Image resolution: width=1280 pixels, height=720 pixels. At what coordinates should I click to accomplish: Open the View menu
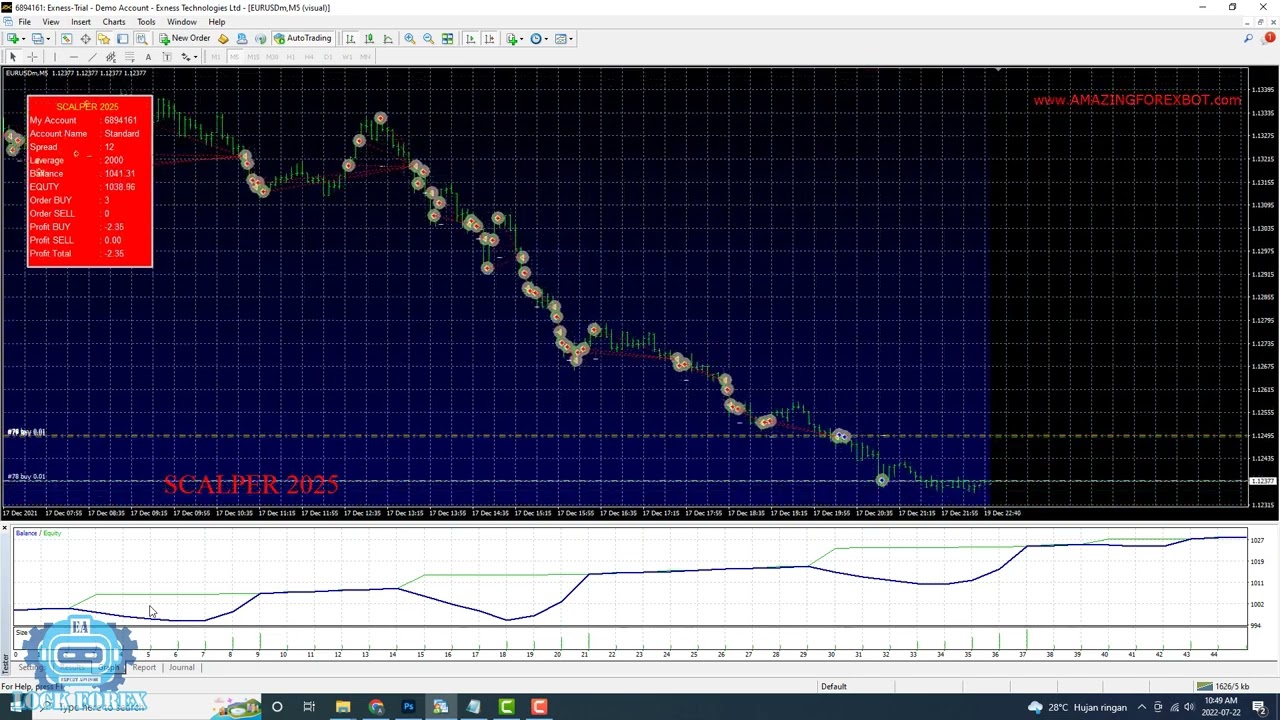51,22
